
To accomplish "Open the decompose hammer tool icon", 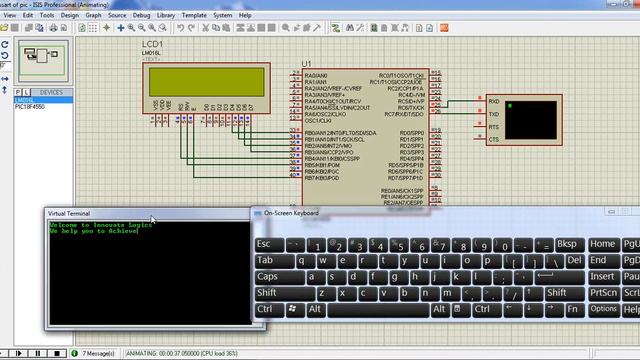I will tap(317, 28).
